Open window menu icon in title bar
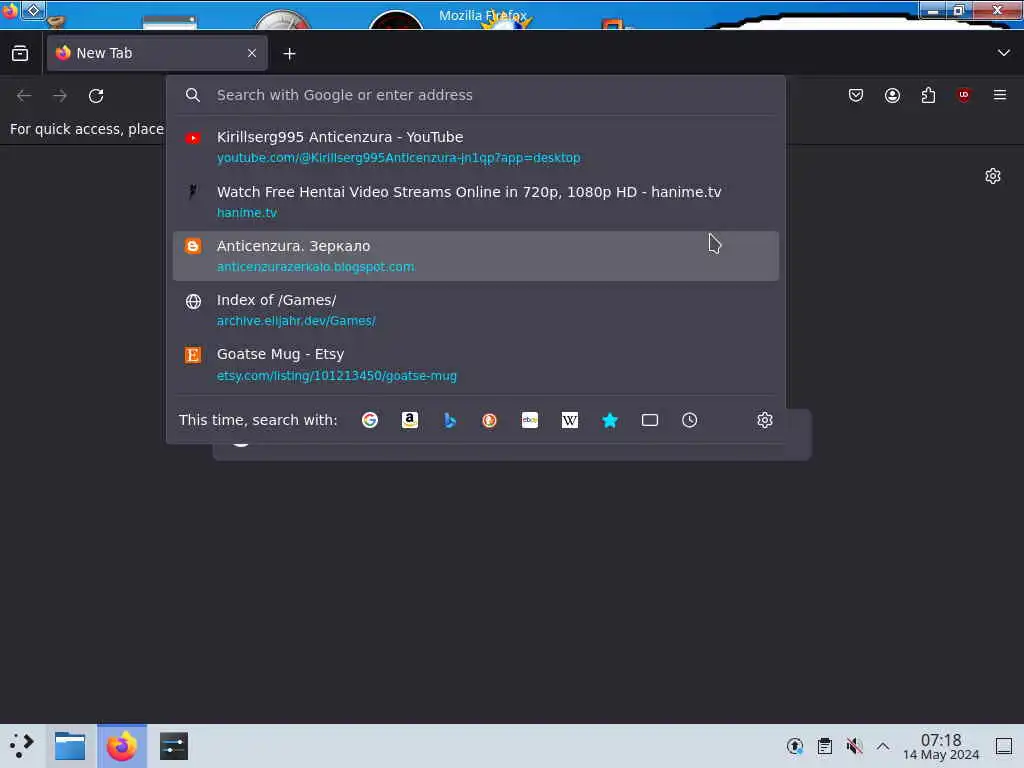Screen dimensions: 1024x768 tap(10, 10)
